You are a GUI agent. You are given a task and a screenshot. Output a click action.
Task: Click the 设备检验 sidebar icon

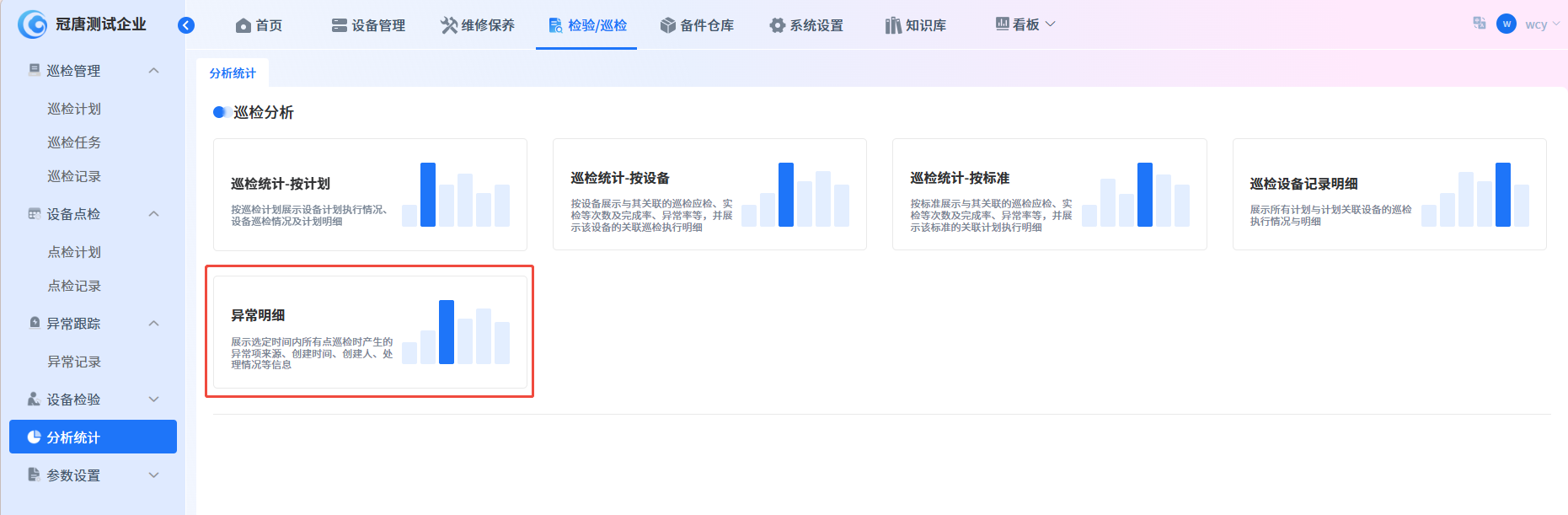34,399
